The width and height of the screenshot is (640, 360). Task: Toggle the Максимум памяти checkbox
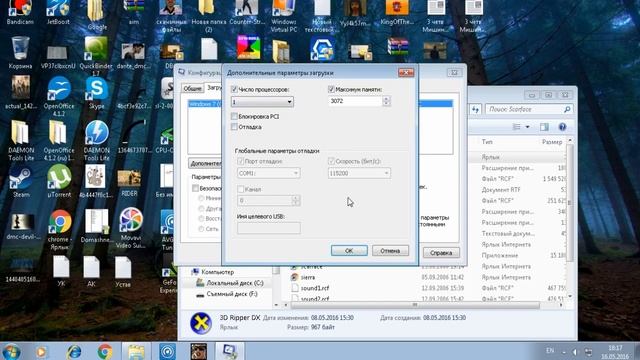click(x=331, y=89)
